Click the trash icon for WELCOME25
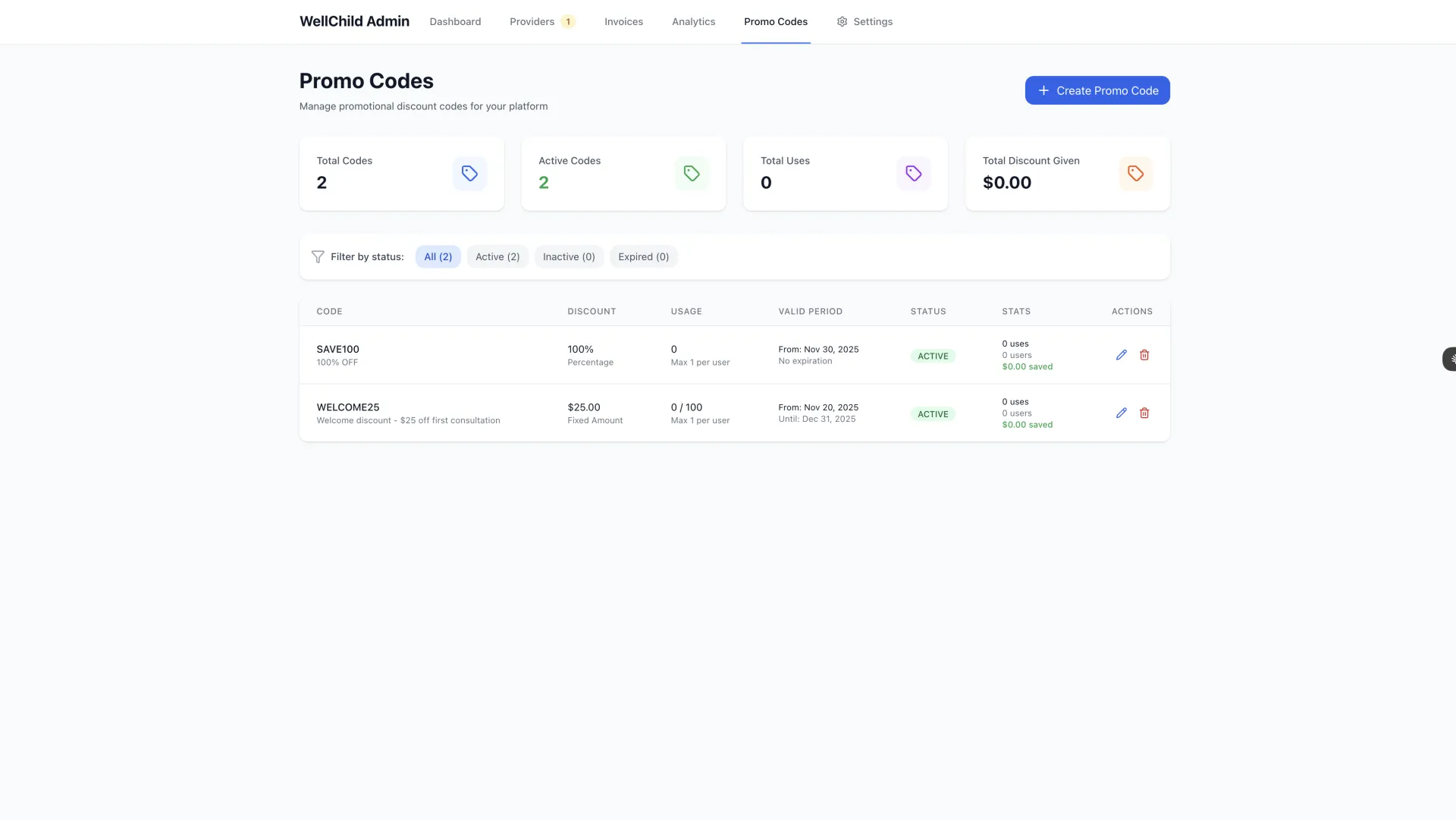The height and width of the screenshot is (820, 1456). (1144, 413)
